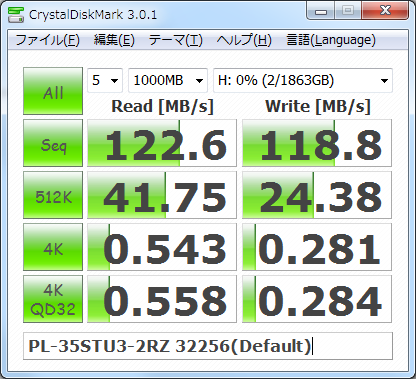Close the CrystalDiskMark window

385,11
